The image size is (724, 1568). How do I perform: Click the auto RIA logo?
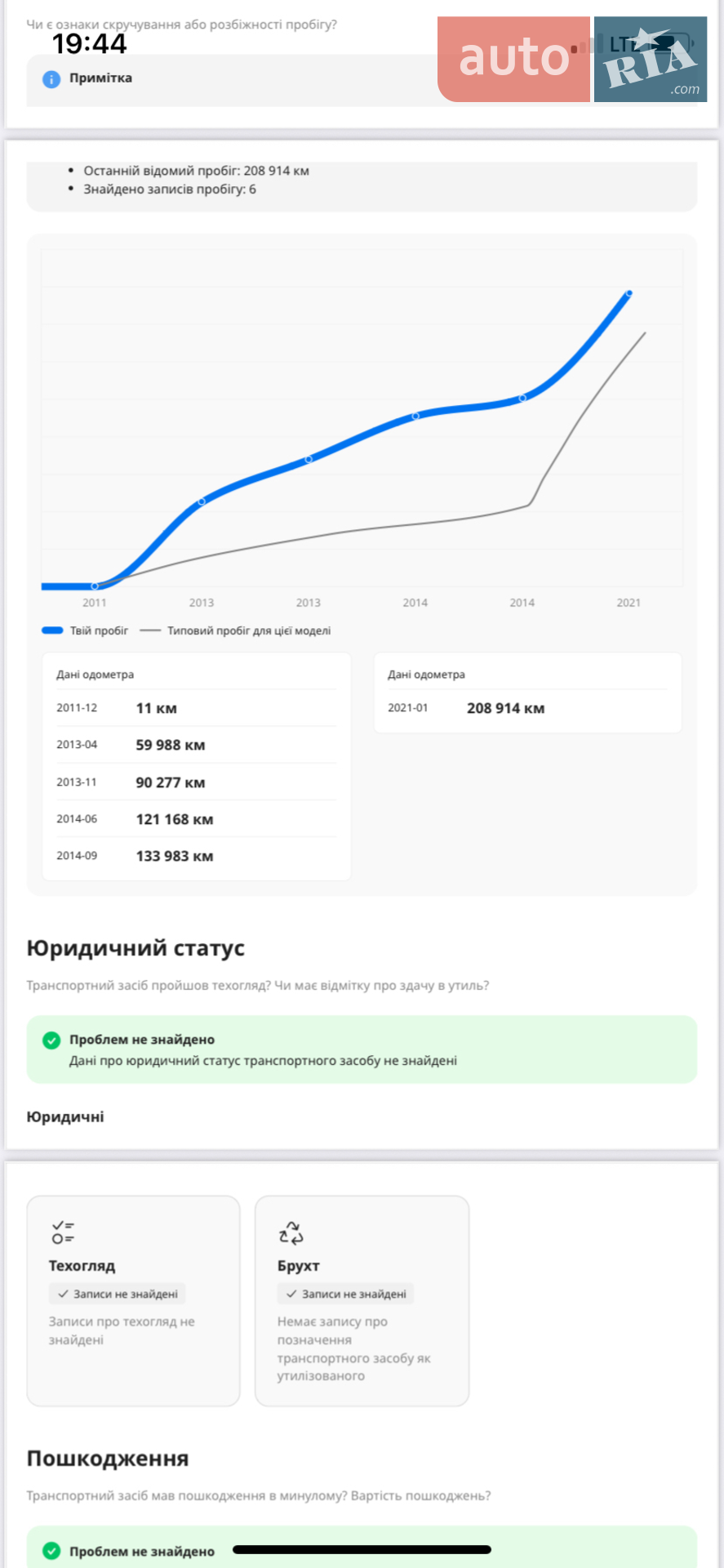click(x=572, y=59)
